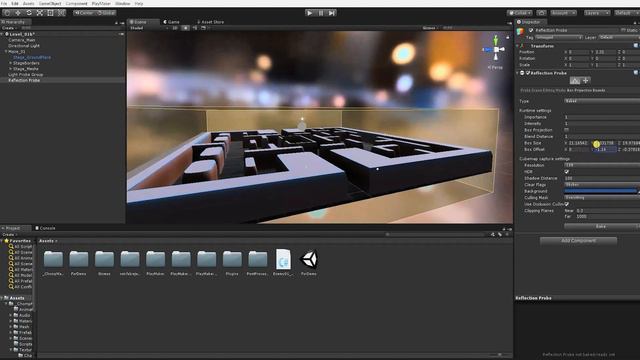Image resolution: width=640 pixels, height=360 pixels.
Task: Open the Edit menu
Action: click(x=15, y=3)
